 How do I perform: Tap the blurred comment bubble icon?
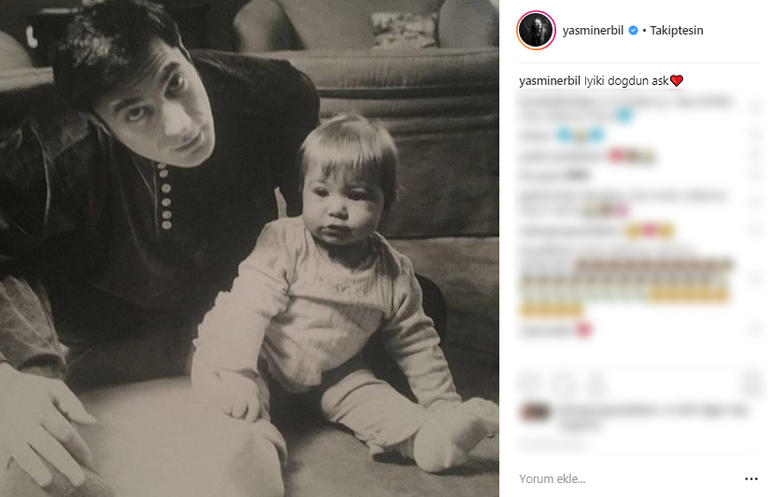[x=563, y=383]
